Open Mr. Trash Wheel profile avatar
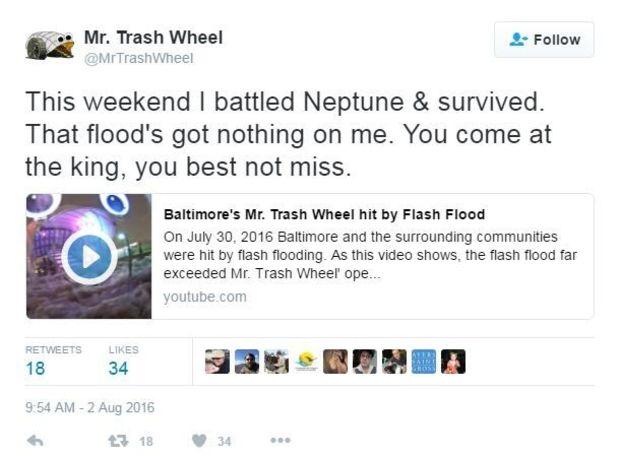The image size is (620, 457). 50,45
